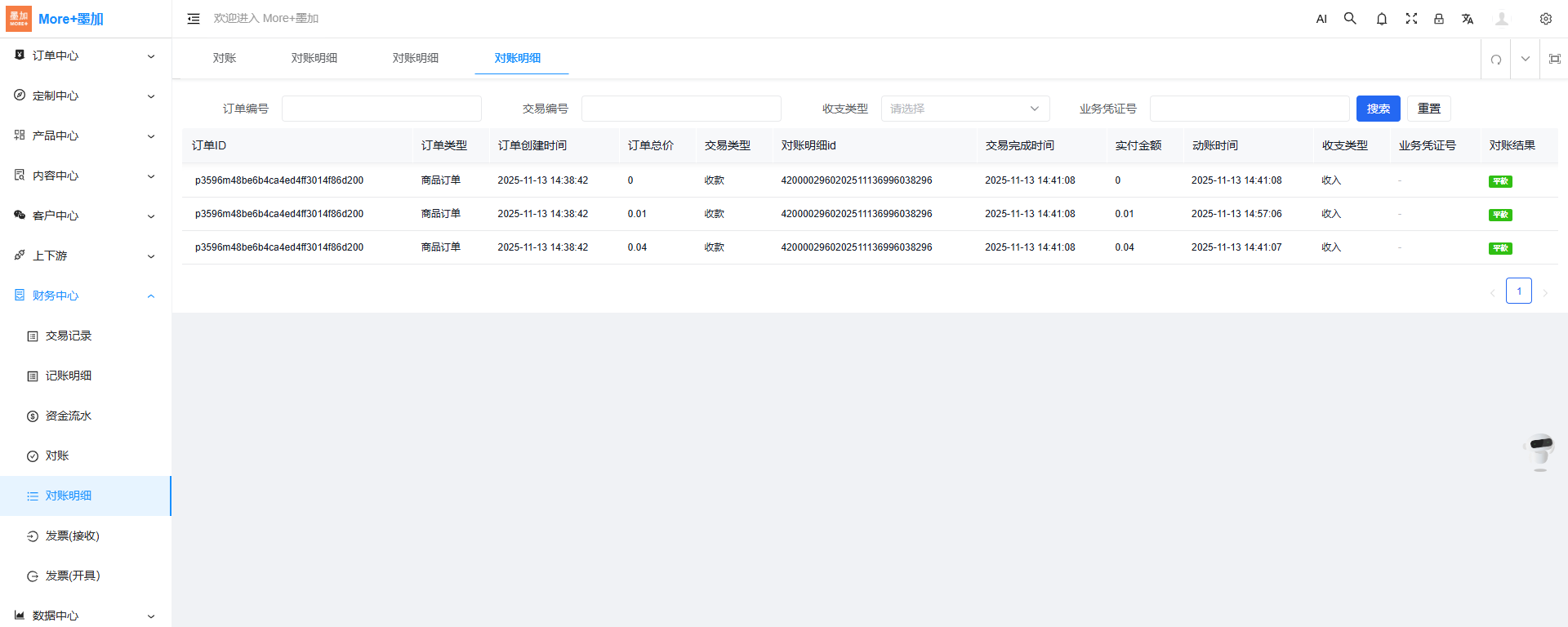
Task: Open the 收支类型 dropdown
Action: (964, 109)
